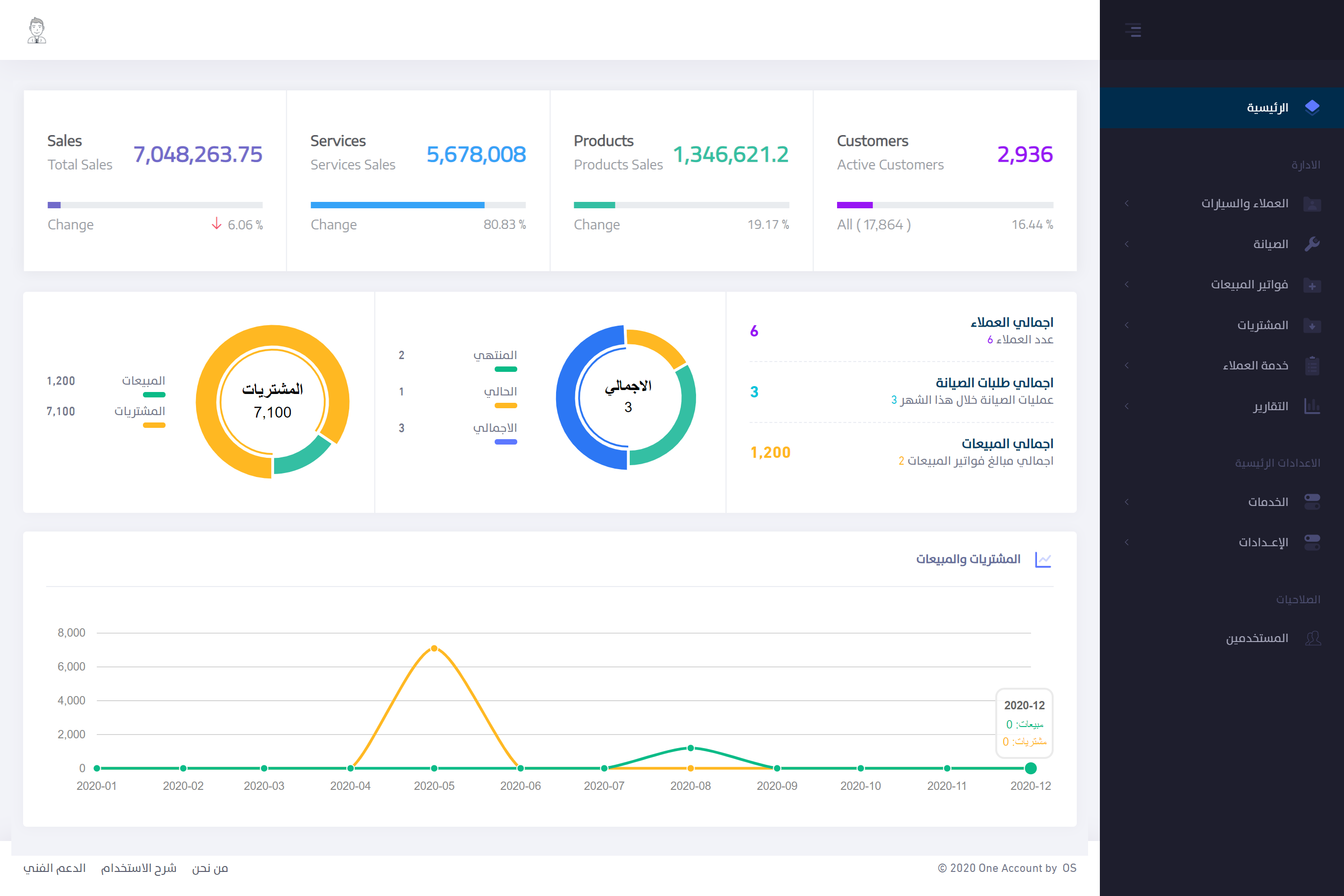This screenshot has height=896, width=1344.
Task: Click the line chart icon beside المشتريات والمبيعات
Action: point(1043,560)
